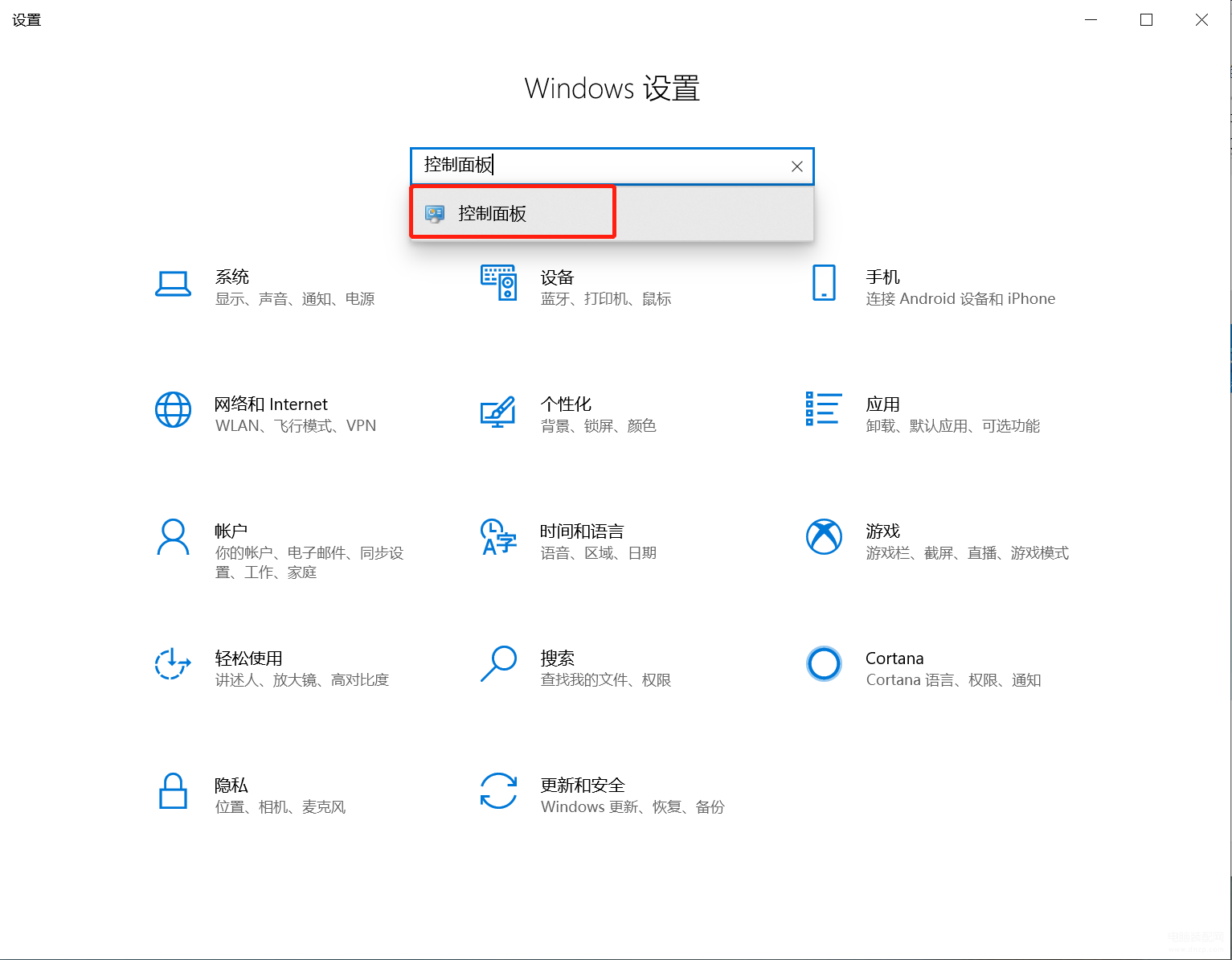1232x960 pixels.
Task: Select the 控制面板 search suggestion
Action: coord(612,213)
